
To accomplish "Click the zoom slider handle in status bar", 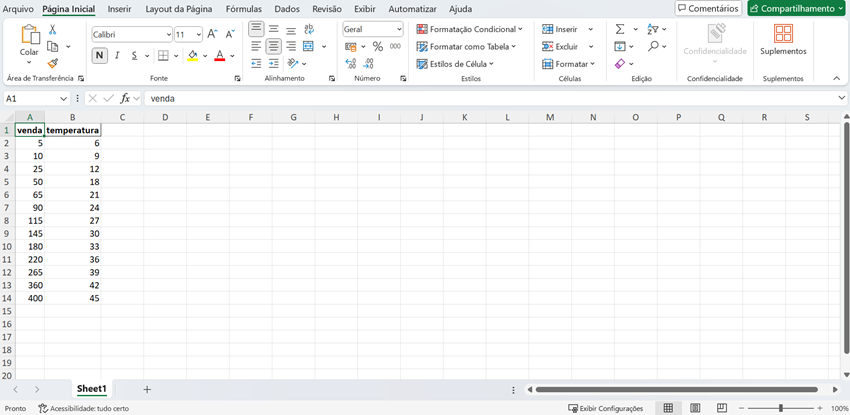I will coord(781,408).
